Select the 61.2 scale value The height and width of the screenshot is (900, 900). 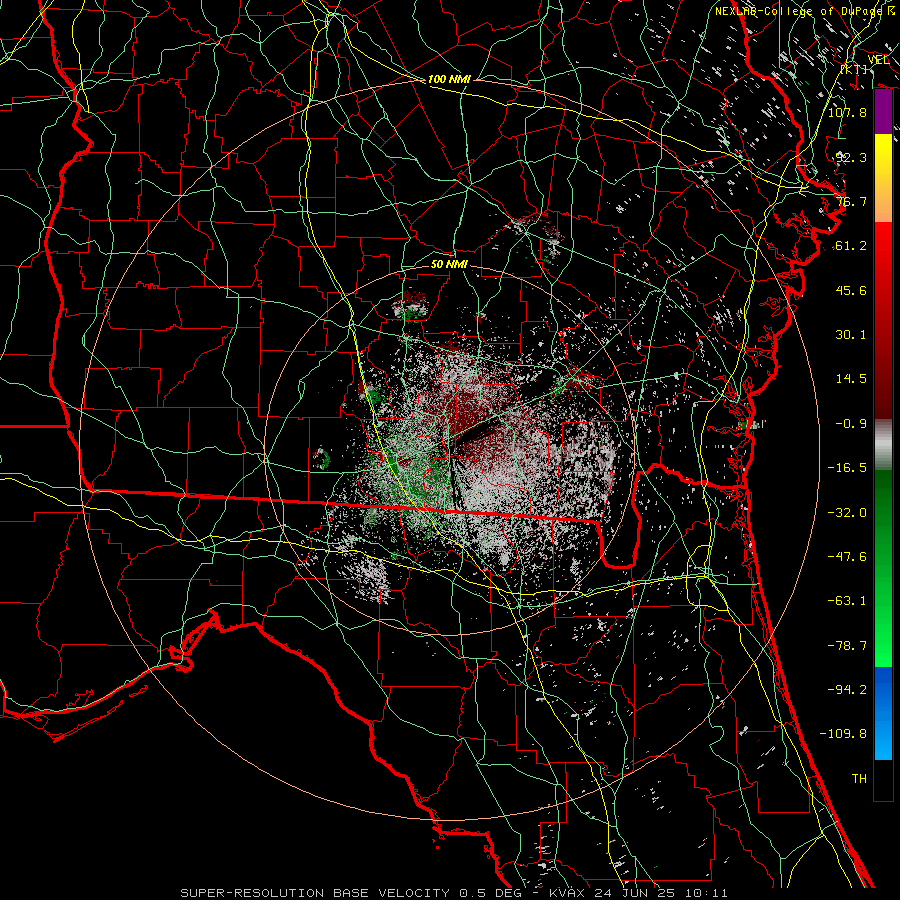[851, 246]
